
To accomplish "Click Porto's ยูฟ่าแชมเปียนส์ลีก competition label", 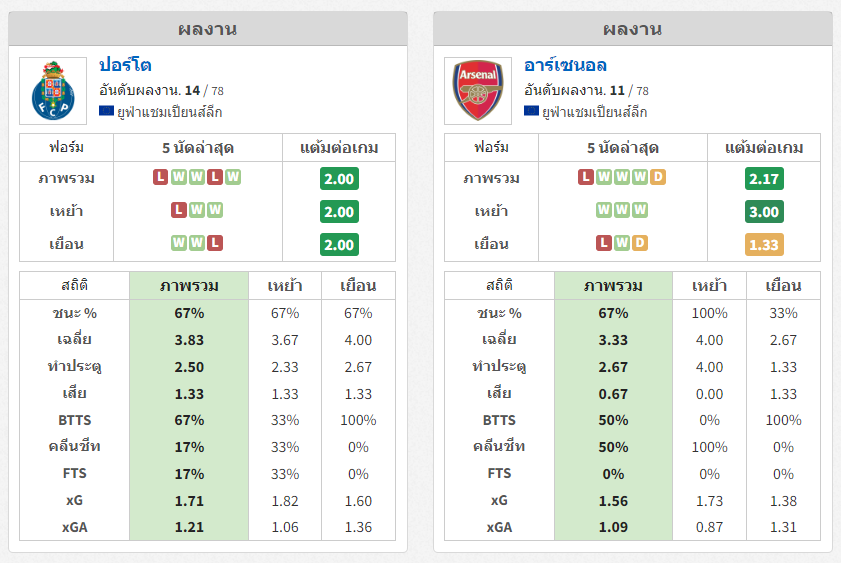I will coord(169,112).
